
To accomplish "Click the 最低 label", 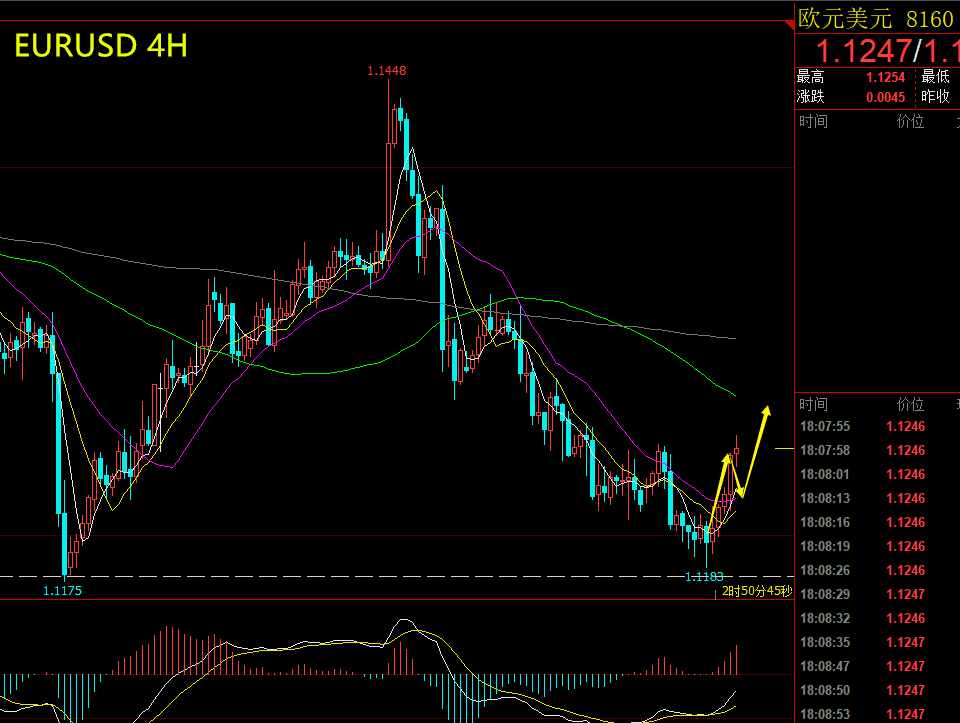I will [x=936, y=77].
